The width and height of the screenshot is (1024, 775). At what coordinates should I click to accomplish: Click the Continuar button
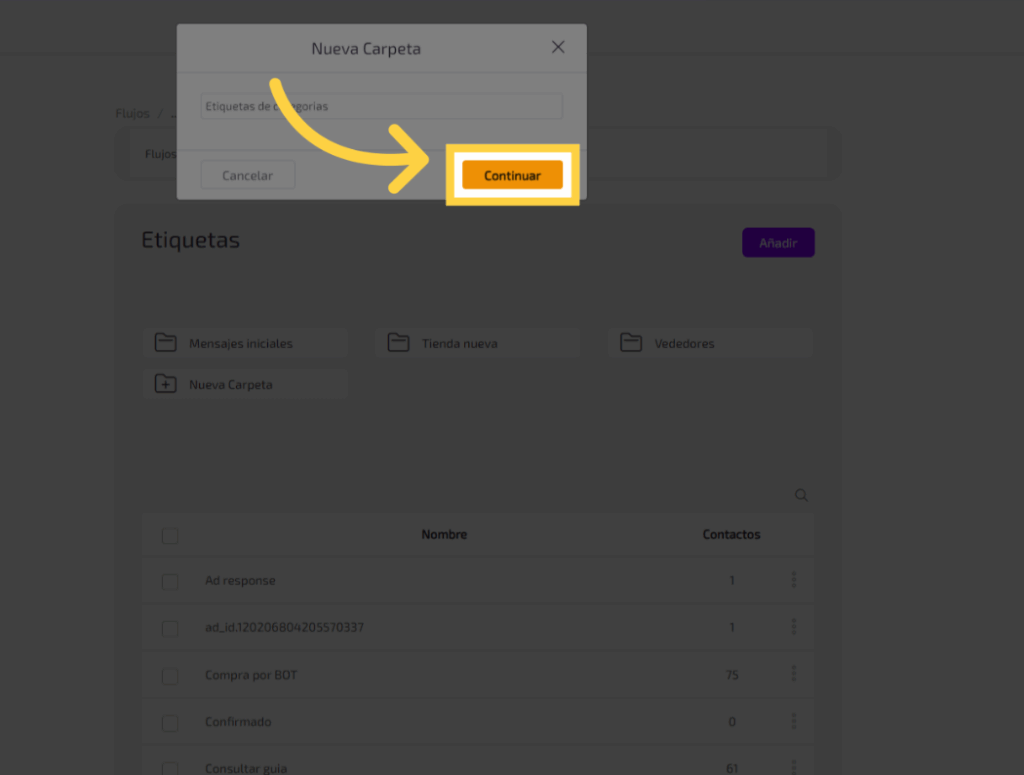(x=512, y=176)
